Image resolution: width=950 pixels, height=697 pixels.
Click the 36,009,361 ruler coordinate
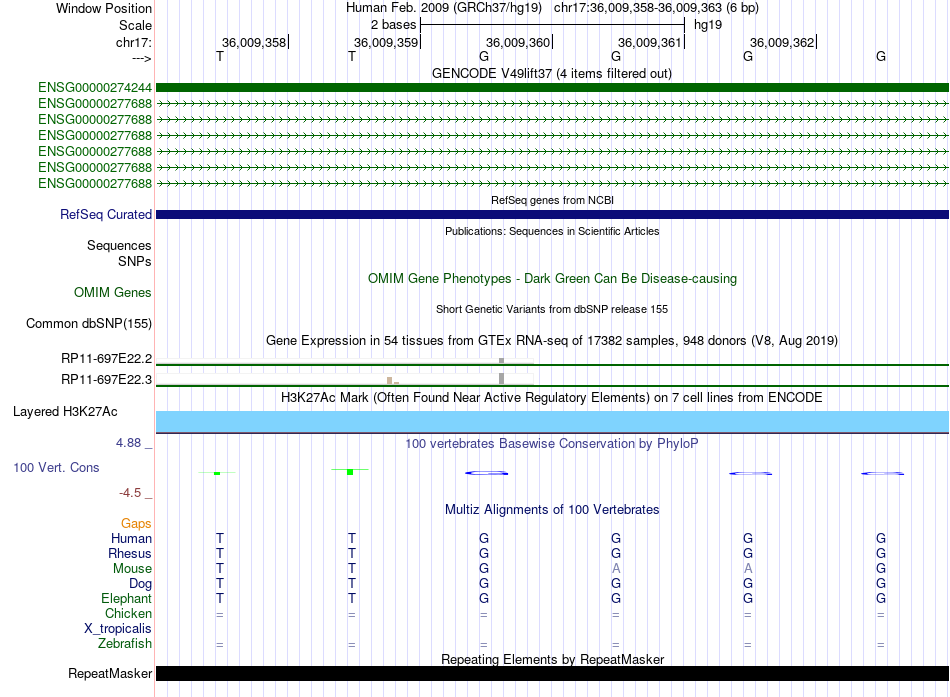click(x=650, y=42)
